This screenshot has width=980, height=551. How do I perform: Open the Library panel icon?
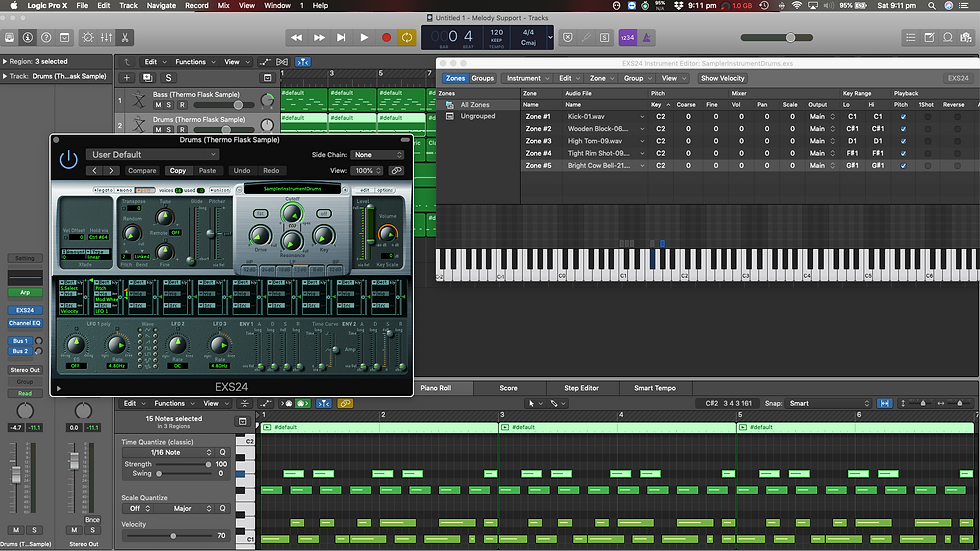[x=9, y=37]
